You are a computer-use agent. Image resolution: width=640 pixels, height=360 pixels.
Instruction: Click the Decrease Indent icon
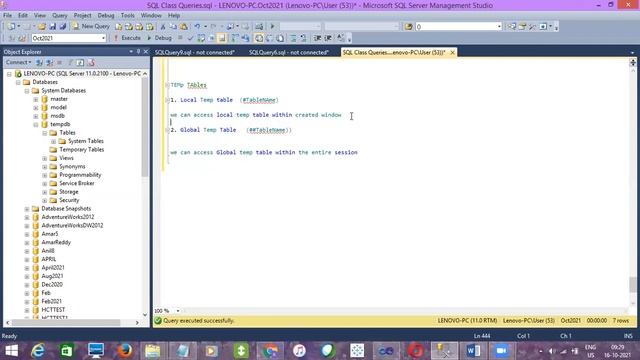tap(317, 38)
